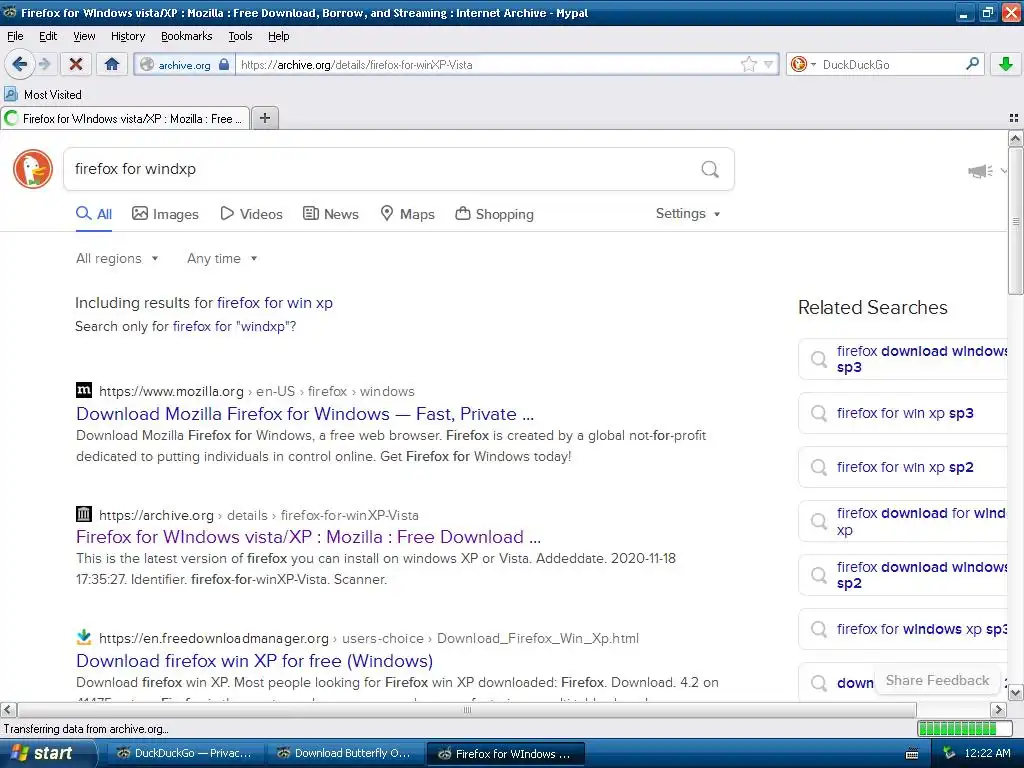Click the network tray icon by the clock
This screenshot has height=768, width=1024.
point(949,754)
